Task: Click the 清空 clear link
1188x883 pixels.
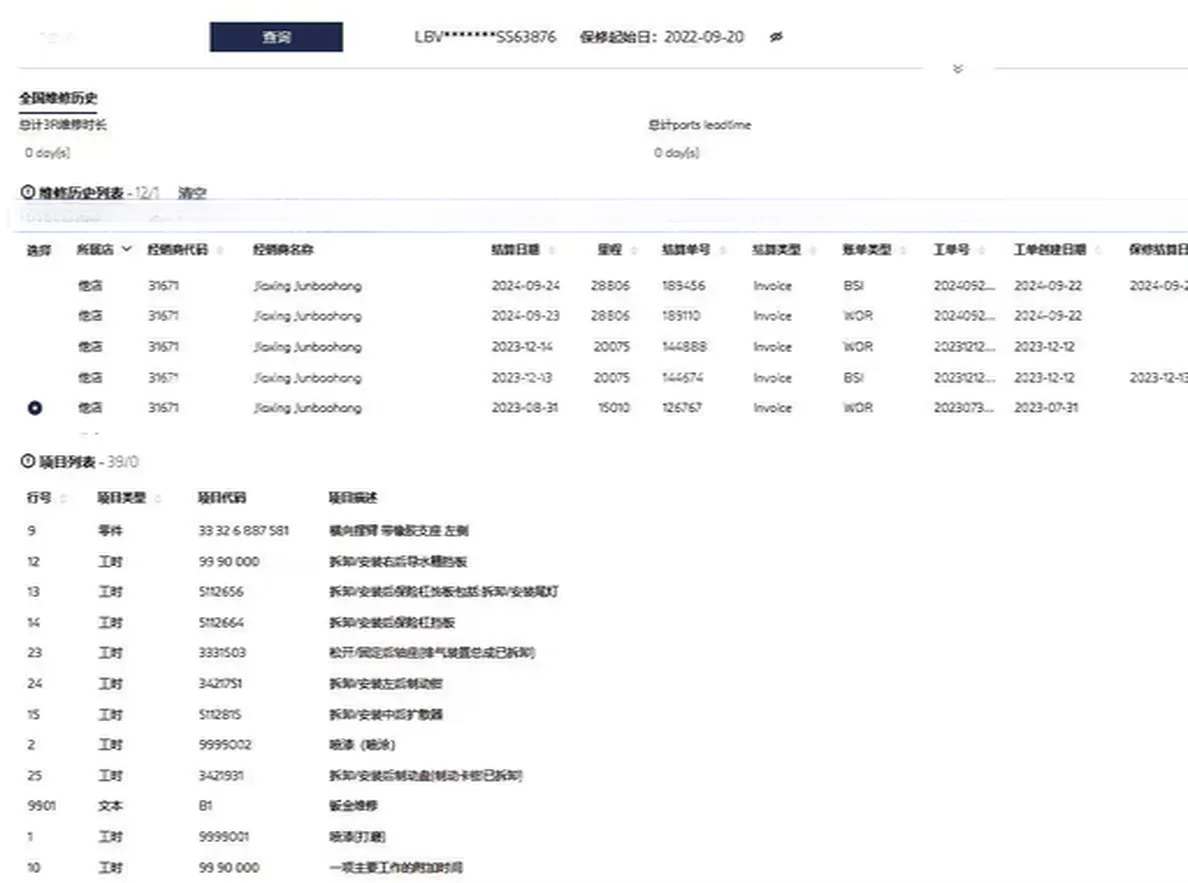Action: pyautogui.click(x=193, y=191)
